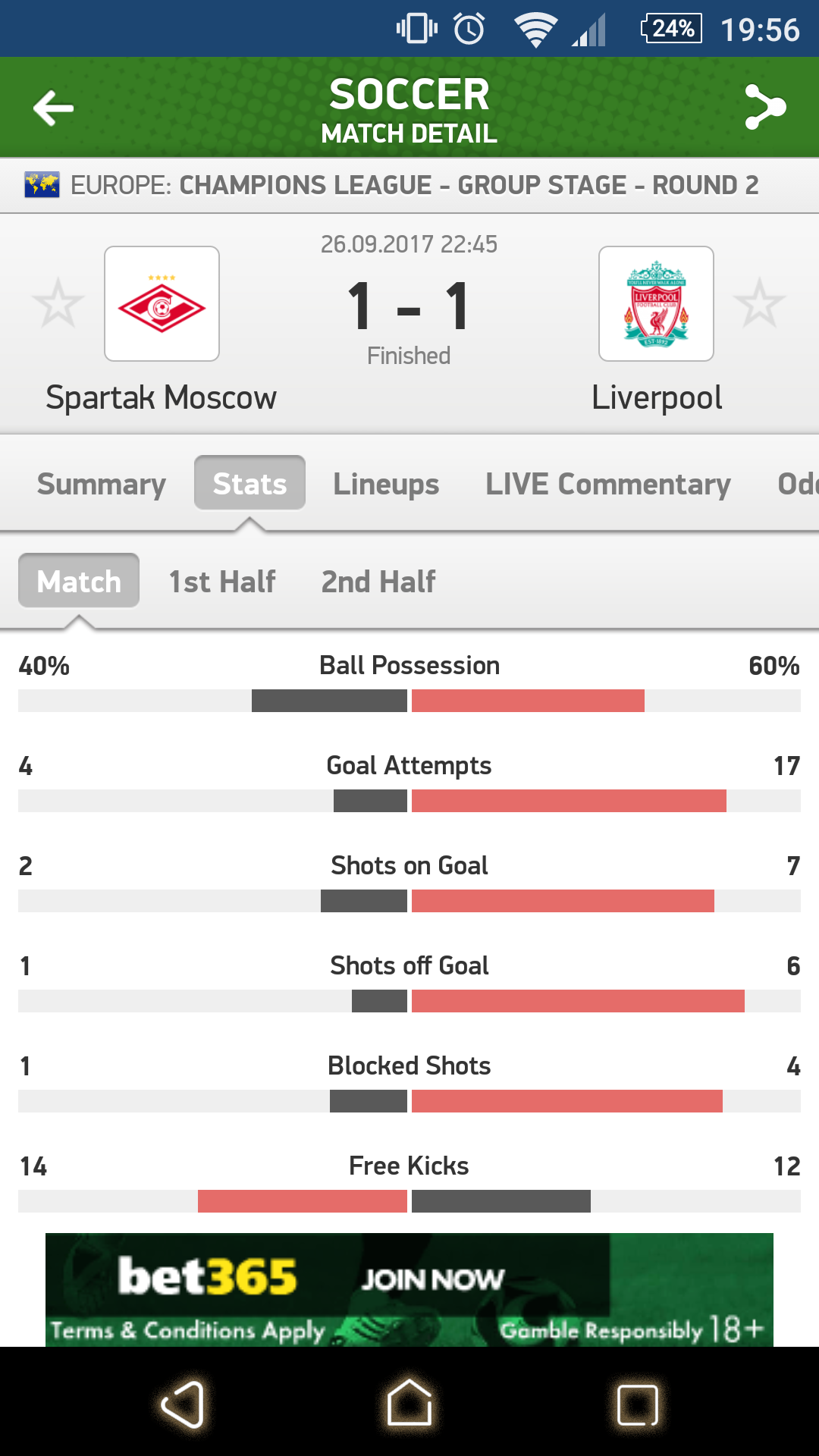Screen dimensions: 819x1456
Task: Tap the bet365 Join Now banner
Action: pos(409,1289)
